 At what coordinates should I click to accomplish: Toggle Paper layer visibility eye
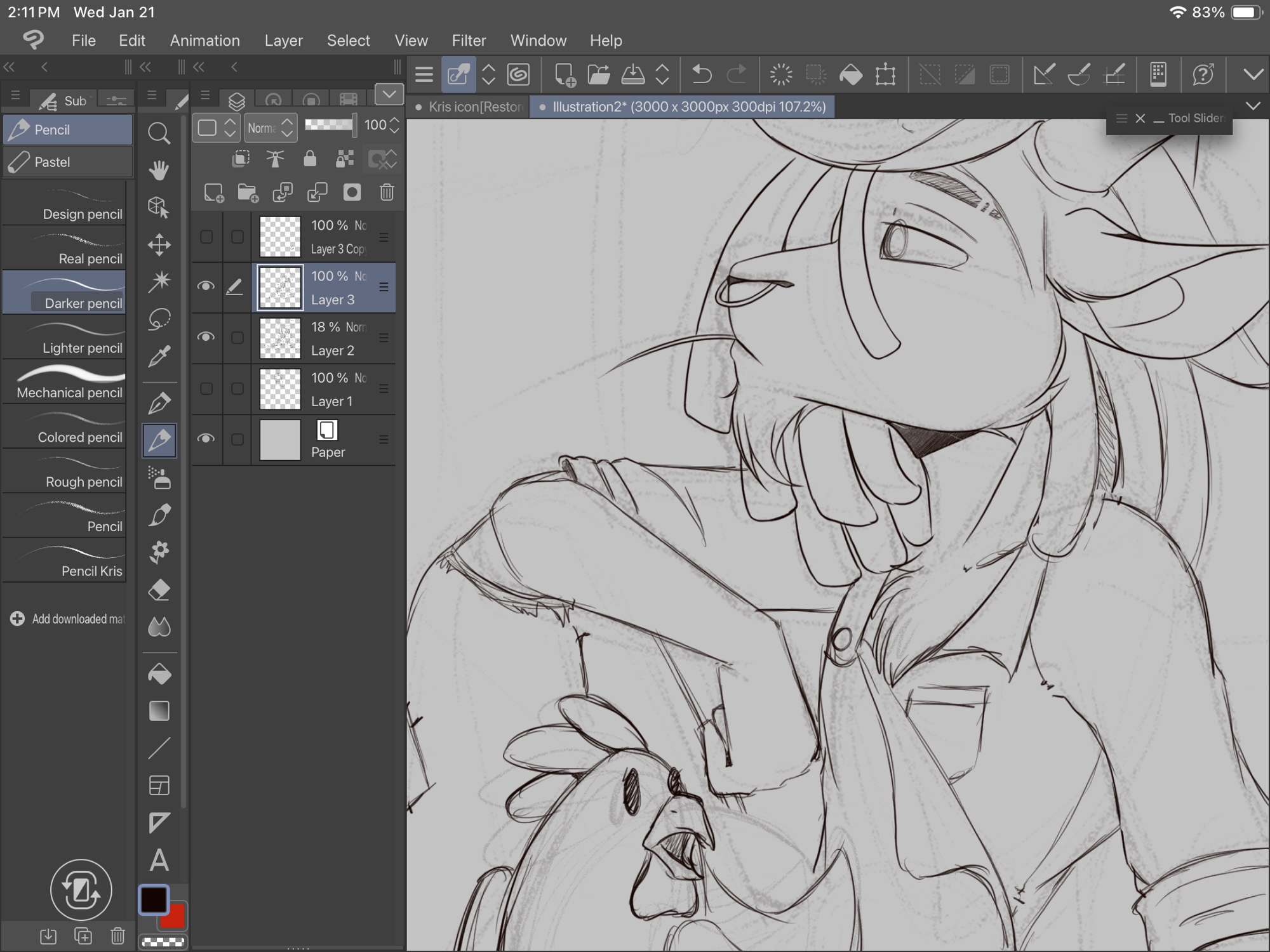point(206,439)
